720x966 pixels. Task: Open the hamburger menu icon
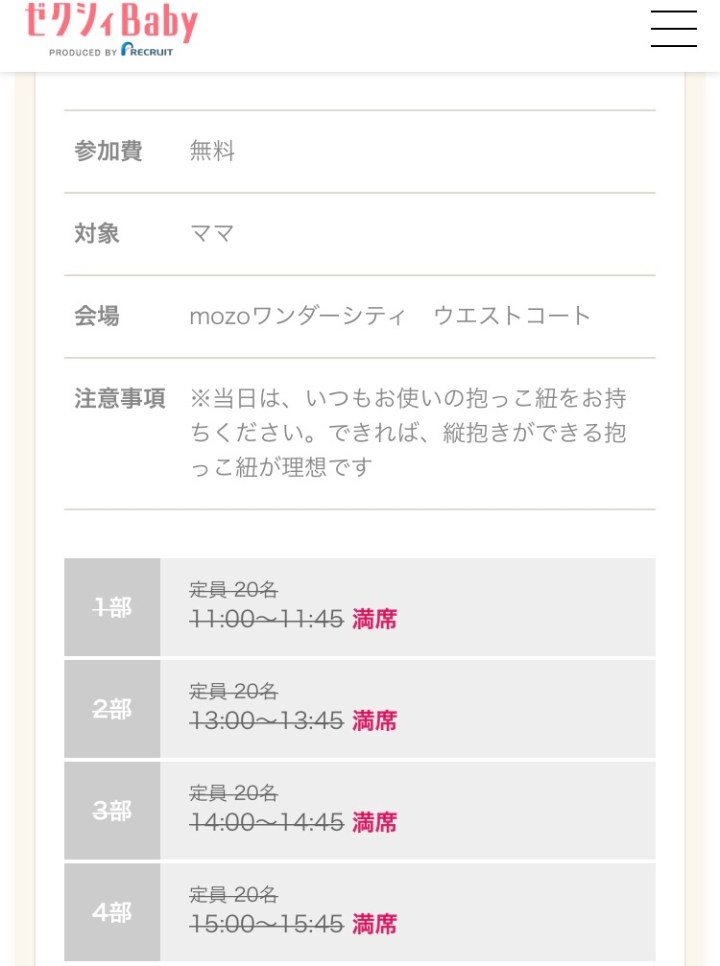(x=673, y=28)
